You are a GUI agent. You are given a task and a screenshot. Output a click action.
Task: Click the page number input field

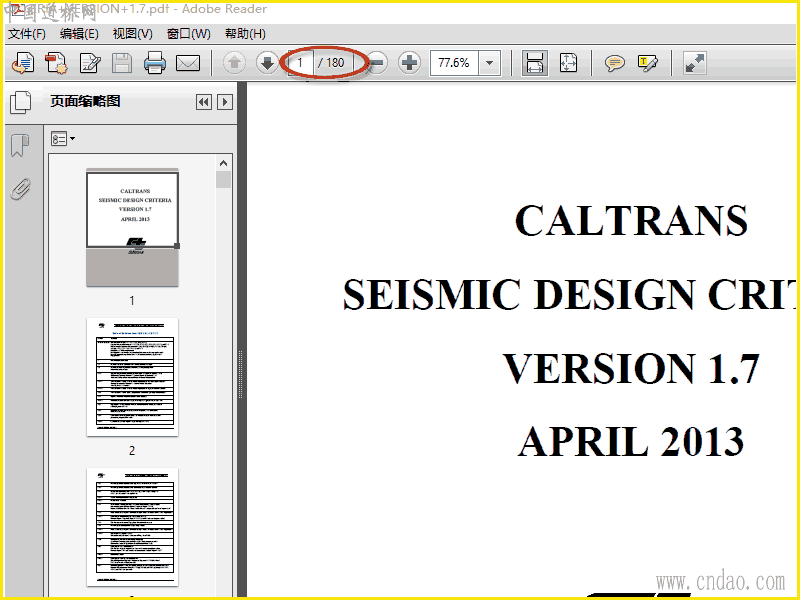click(x=300, y=63)
